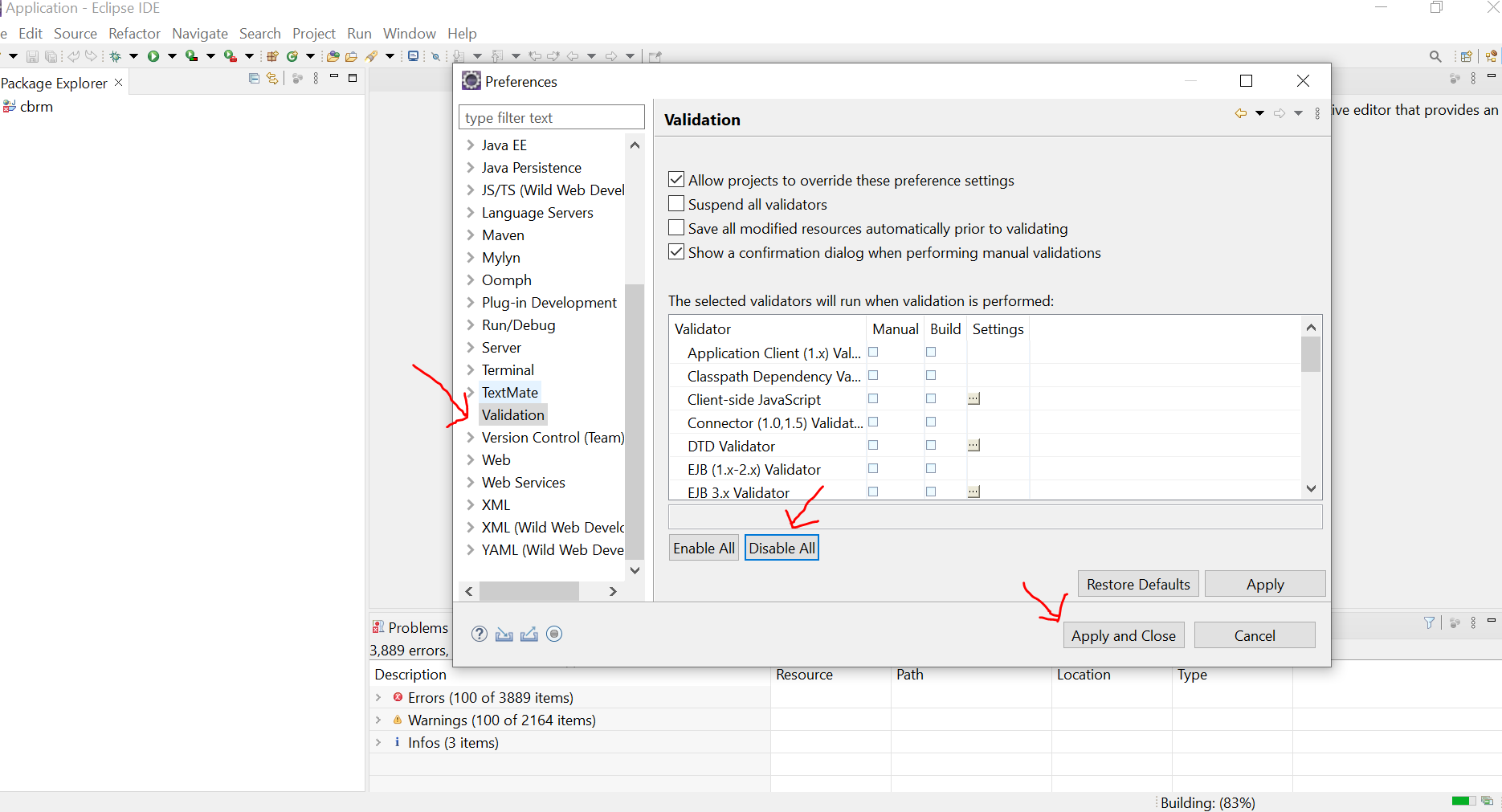
Task: Click the Building progress bar in status bar
Action: tap(1464, 801)
